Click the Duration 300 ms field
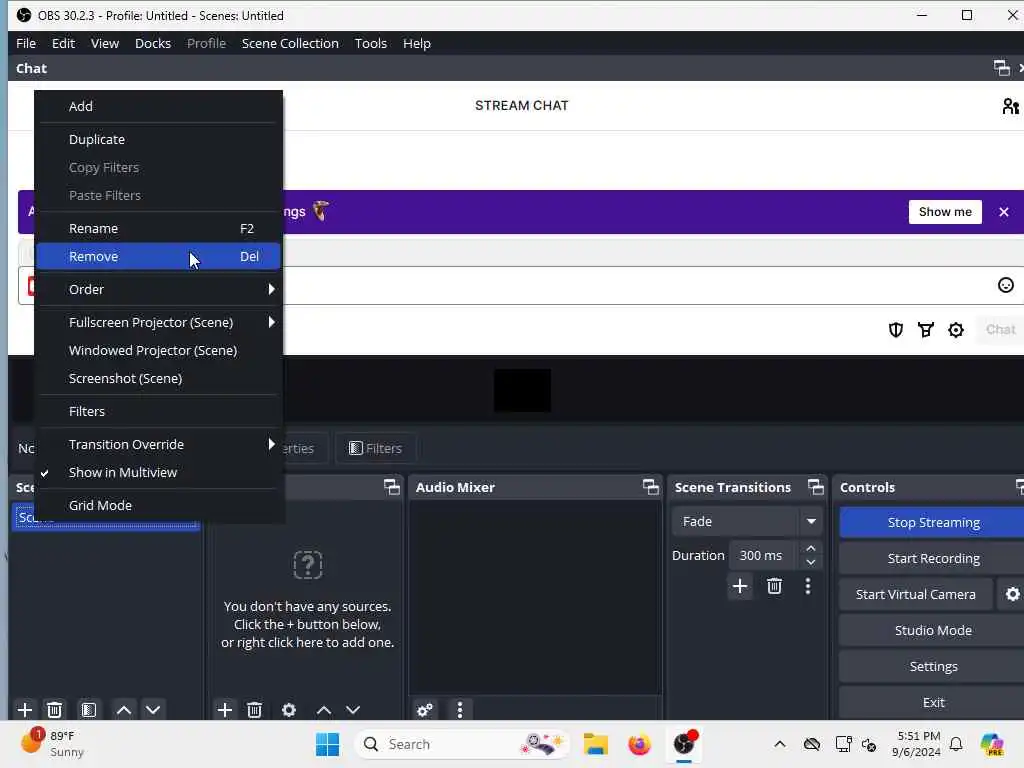1024x768 pixels. [761, 556]
